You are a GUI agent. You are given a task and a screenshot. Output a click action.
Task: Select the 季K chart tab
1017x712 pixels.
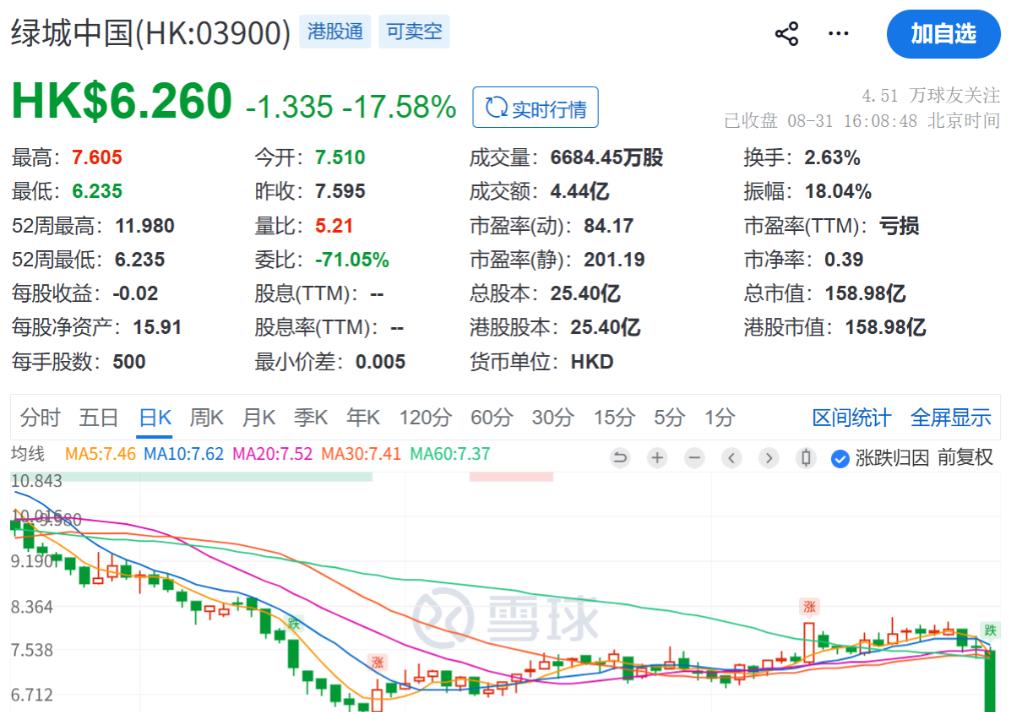click(x=310, y=418)
